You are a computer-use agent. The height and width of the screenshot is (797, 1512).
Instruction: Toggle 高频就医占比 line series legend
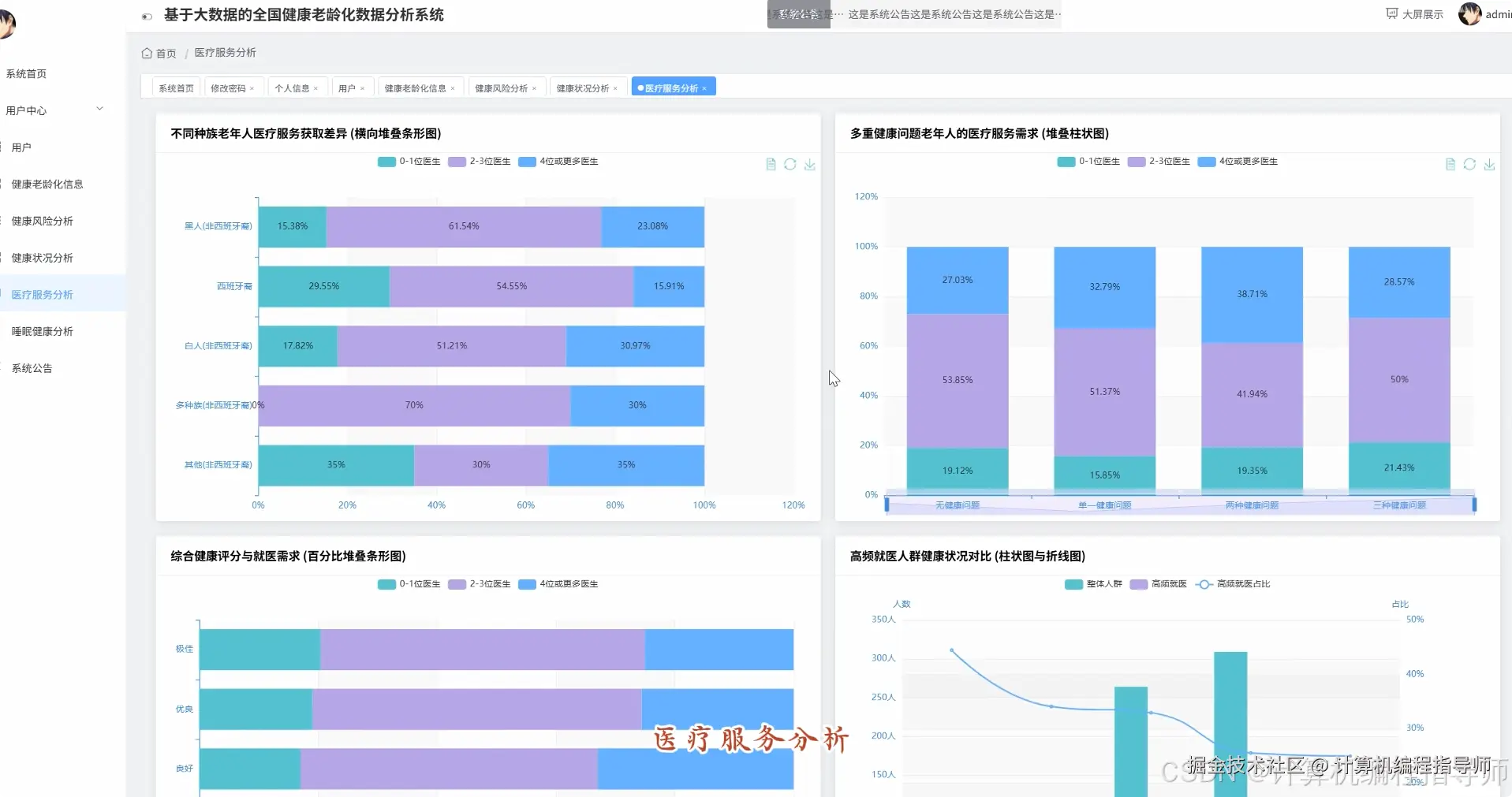point(1233,584)
